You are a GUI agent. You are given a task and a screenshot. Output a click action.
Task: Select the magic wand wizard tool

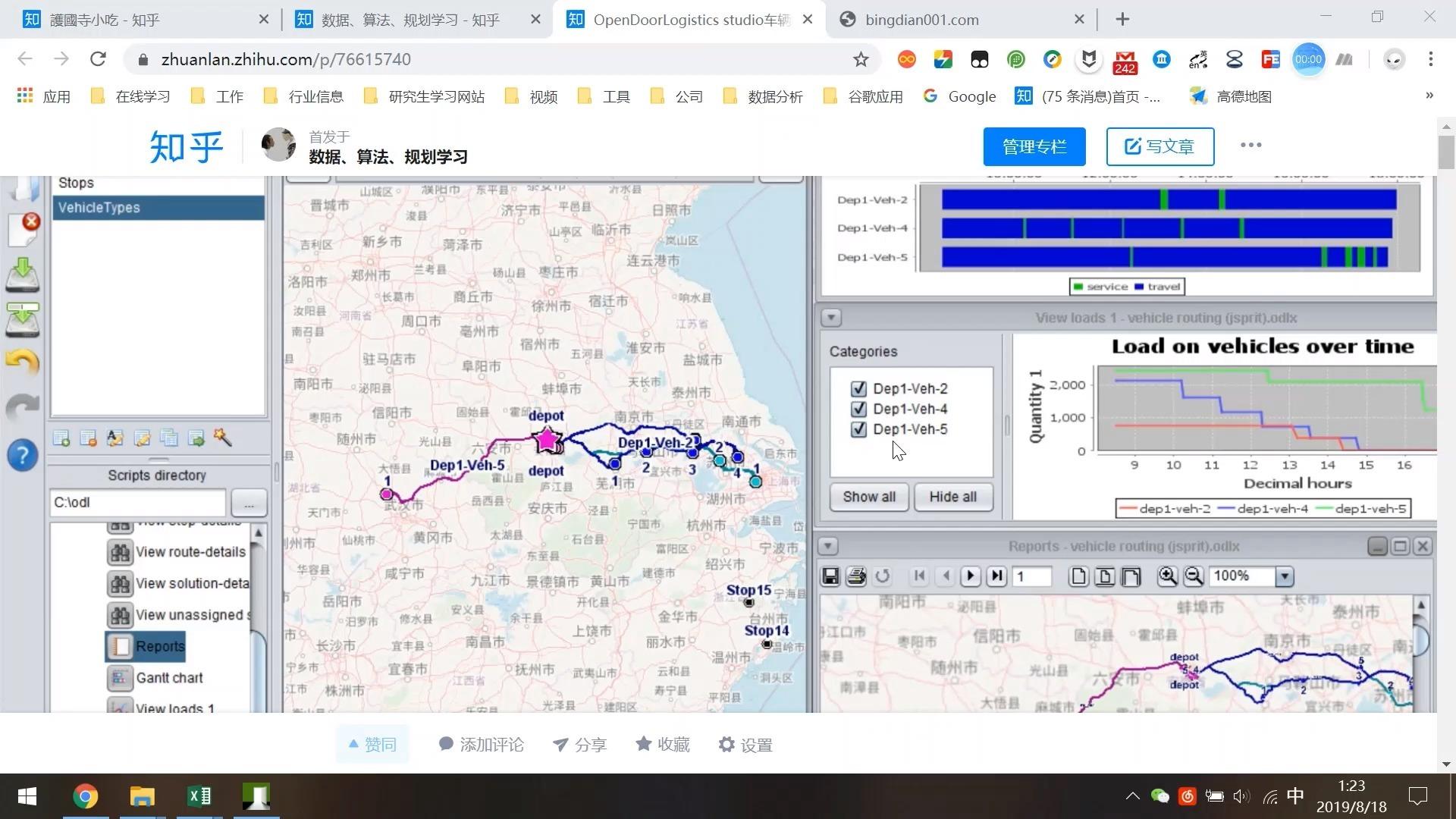[223, 438]
